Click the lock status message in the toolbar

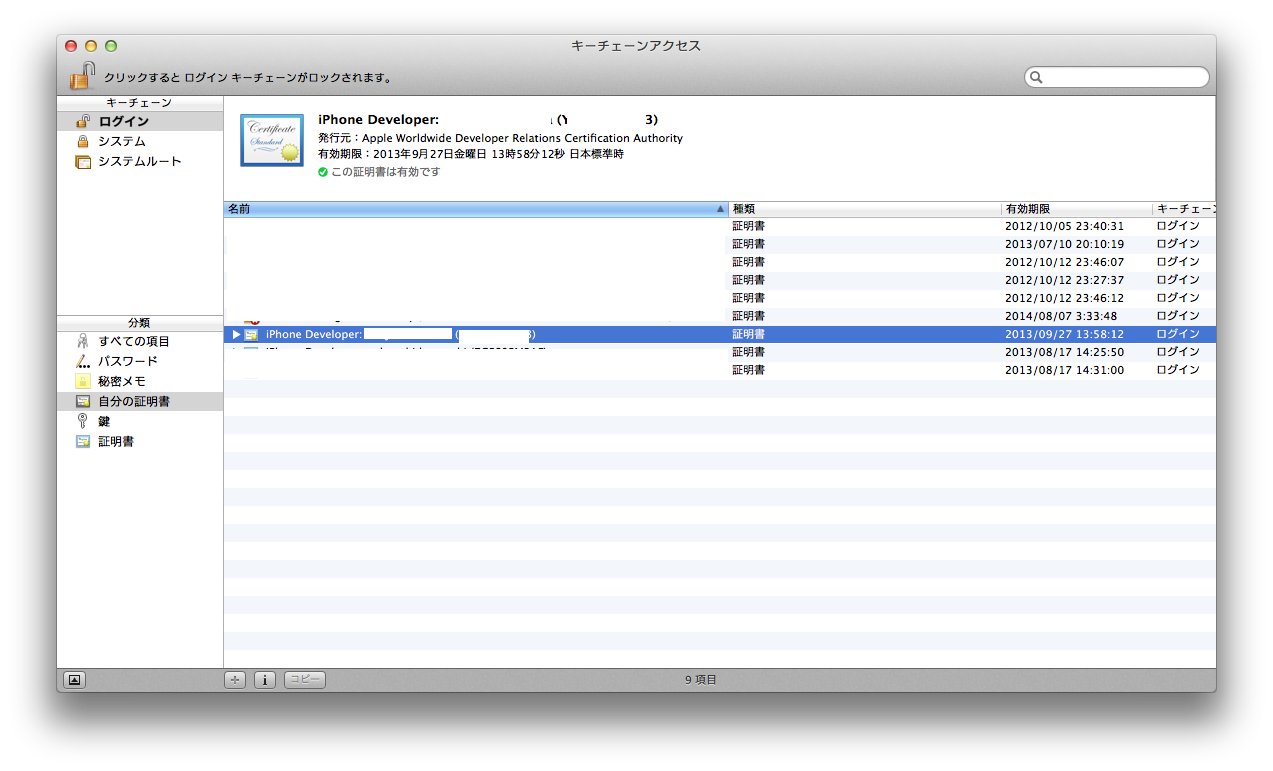[x=248, y=77]
